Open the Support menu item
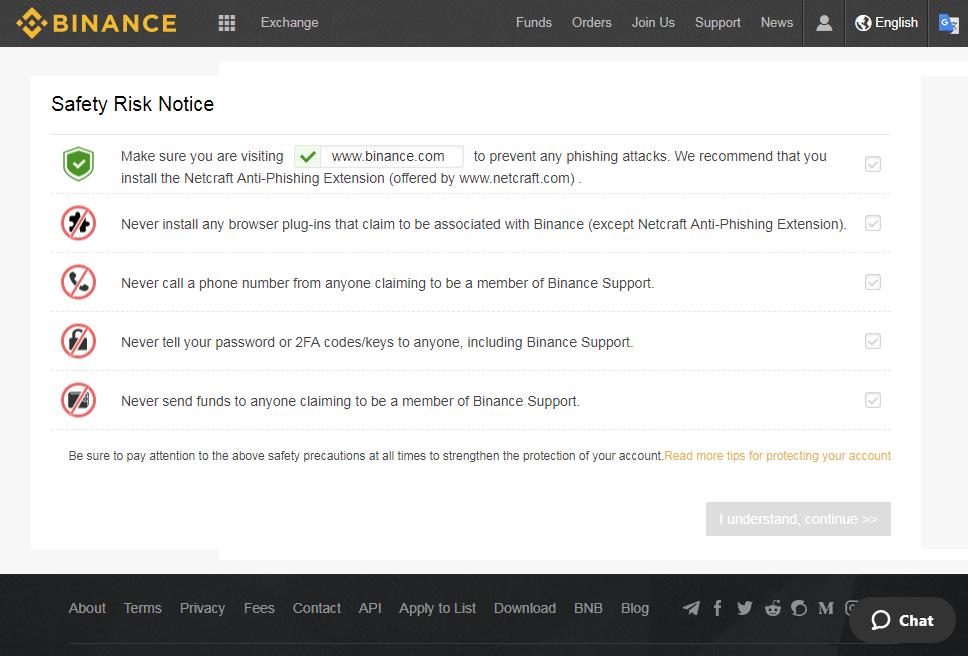Screen dimensions: 968x656 coord(717,23)
